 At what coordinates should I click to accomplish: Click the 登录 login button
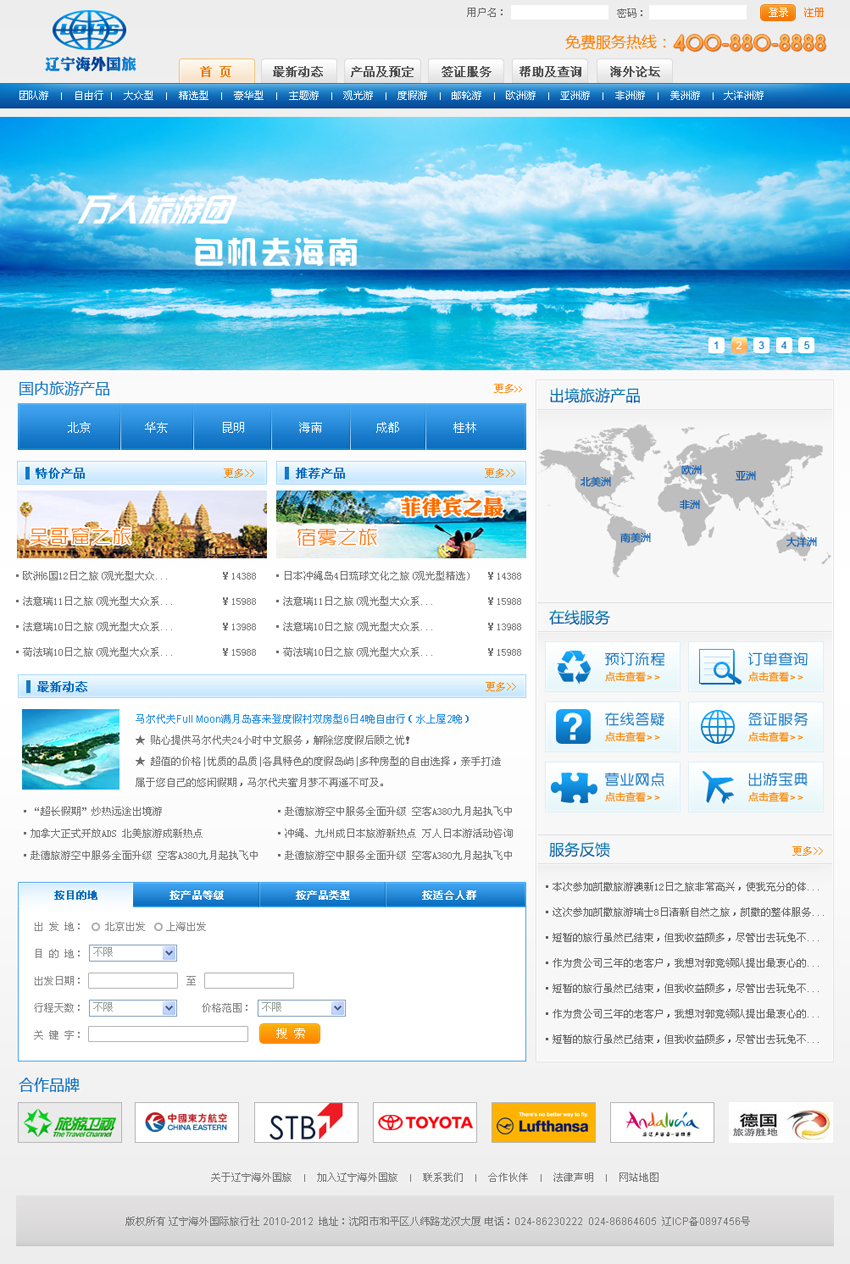[777, 13]
